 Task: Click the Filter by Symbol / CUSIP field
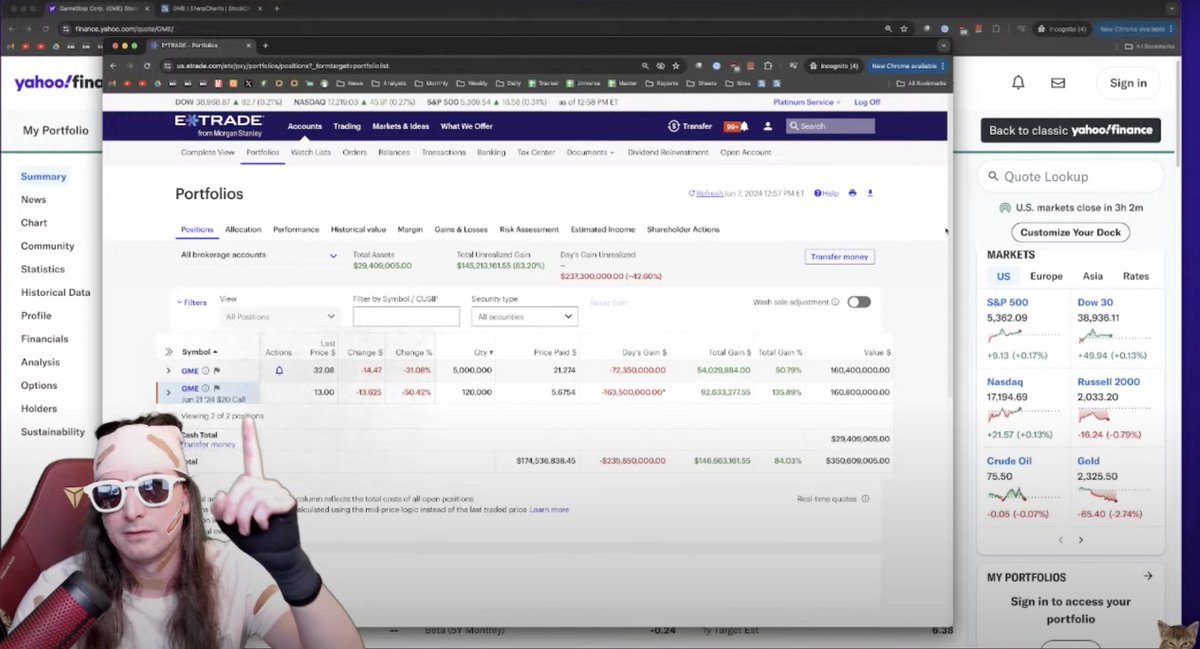406,317
